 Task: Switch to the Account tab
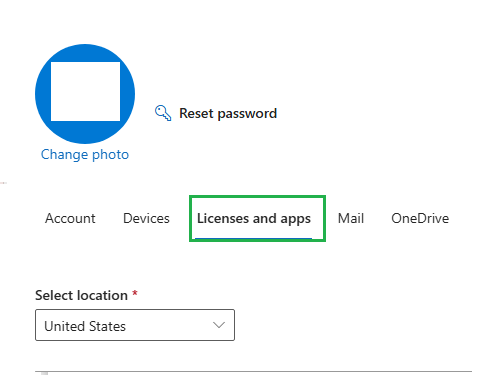(x=70, y=219)
